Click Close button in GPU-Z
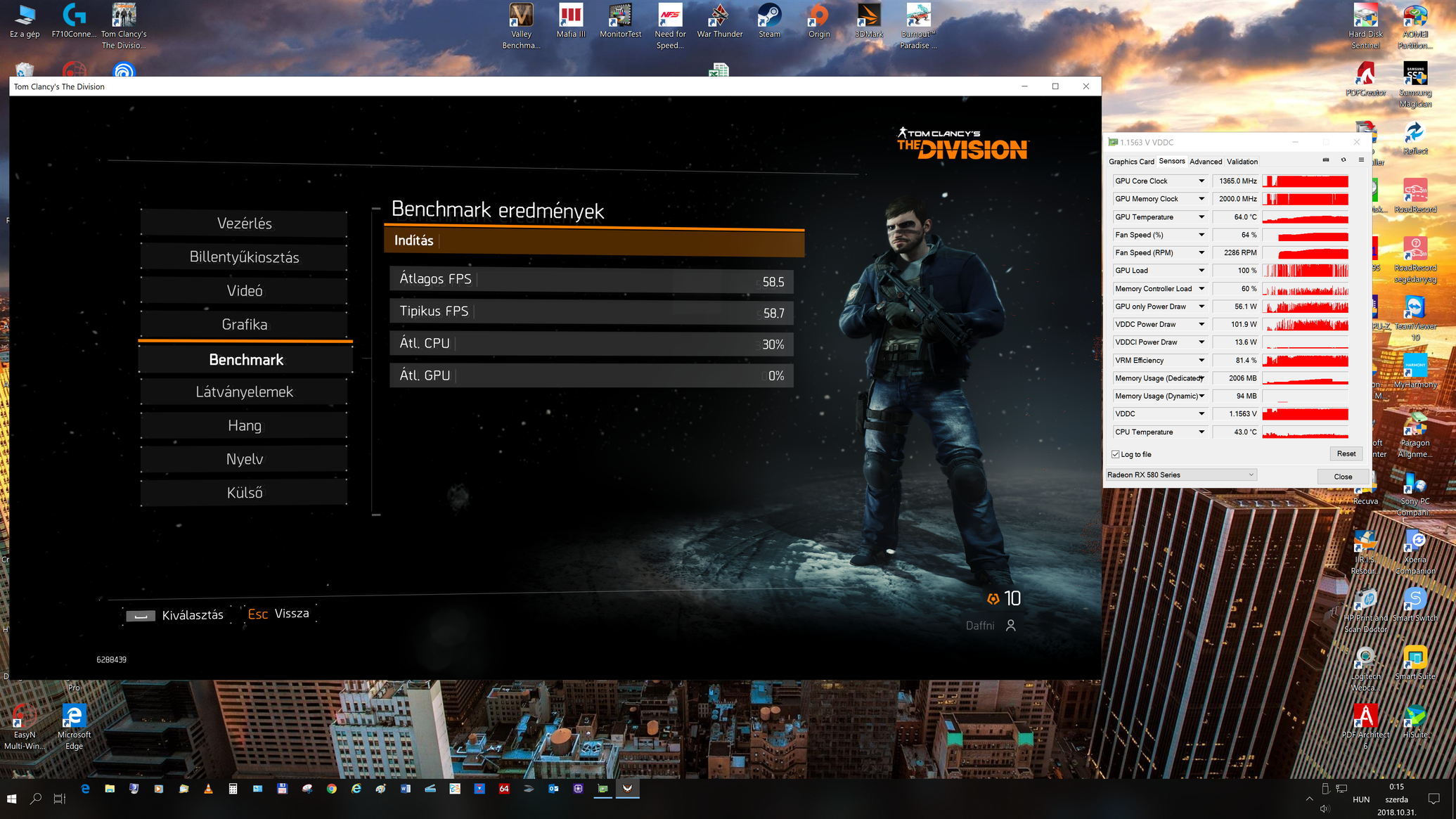The width and height of the screenshot is (1456, 819). tap(1343, 477)
